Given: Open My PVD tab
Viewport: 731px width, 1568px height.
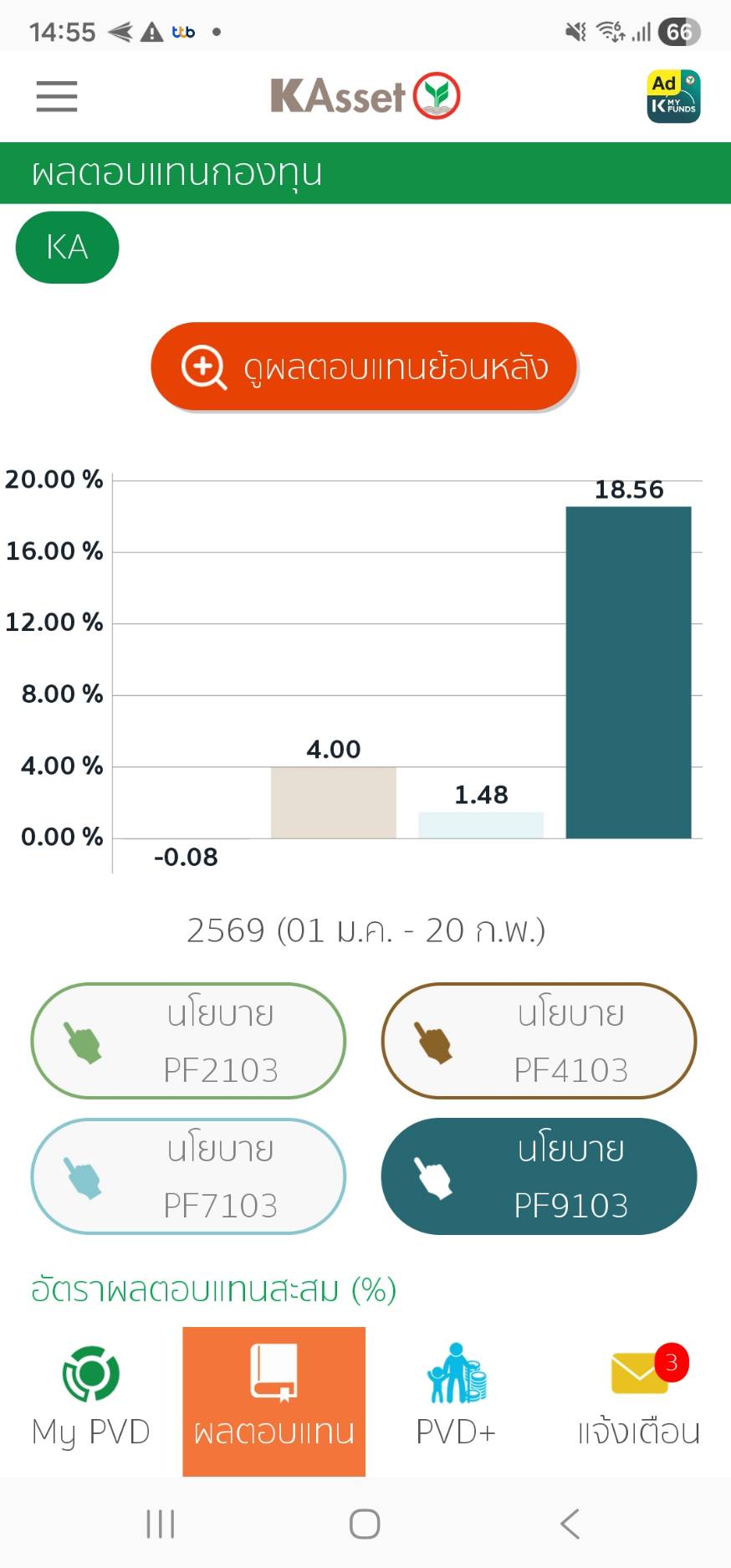Looking at the screenshot, I should [x=90, y=1400].
